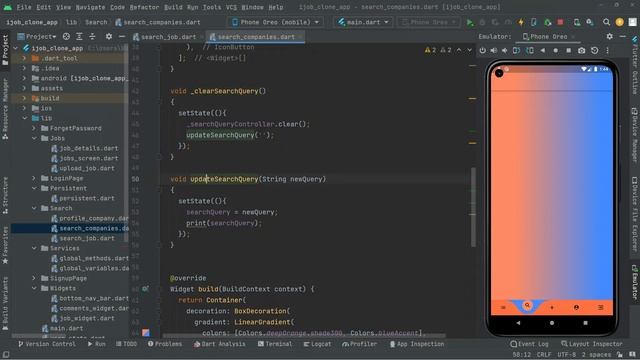The image size is (640, 360).
Task: Take emulator screenshot with camera icon
Action: tap(581, 51)
